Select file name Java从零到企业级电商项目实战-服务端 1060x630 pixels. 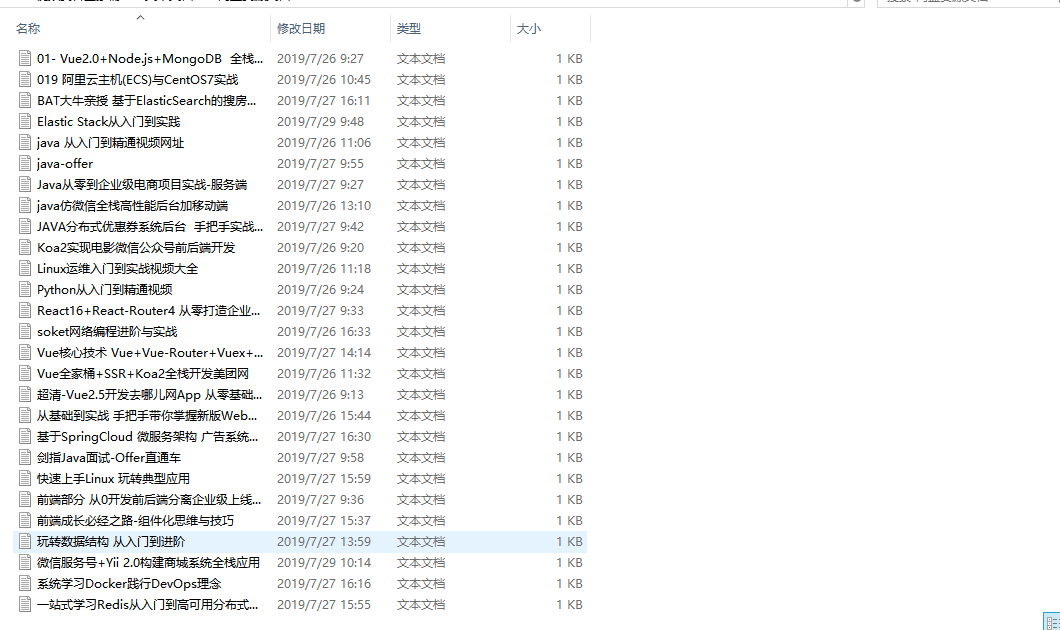point(142,185)
